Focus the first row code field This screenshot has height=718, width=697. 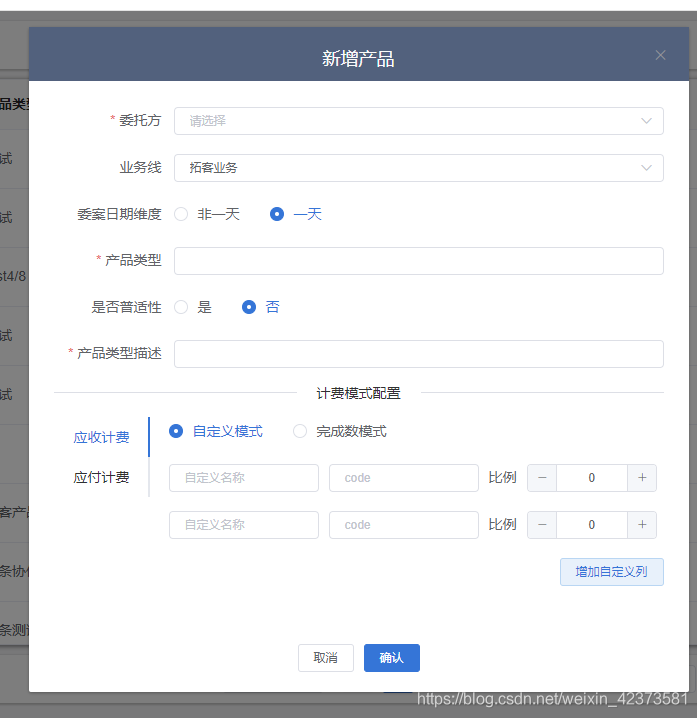[x=404, y=478]
